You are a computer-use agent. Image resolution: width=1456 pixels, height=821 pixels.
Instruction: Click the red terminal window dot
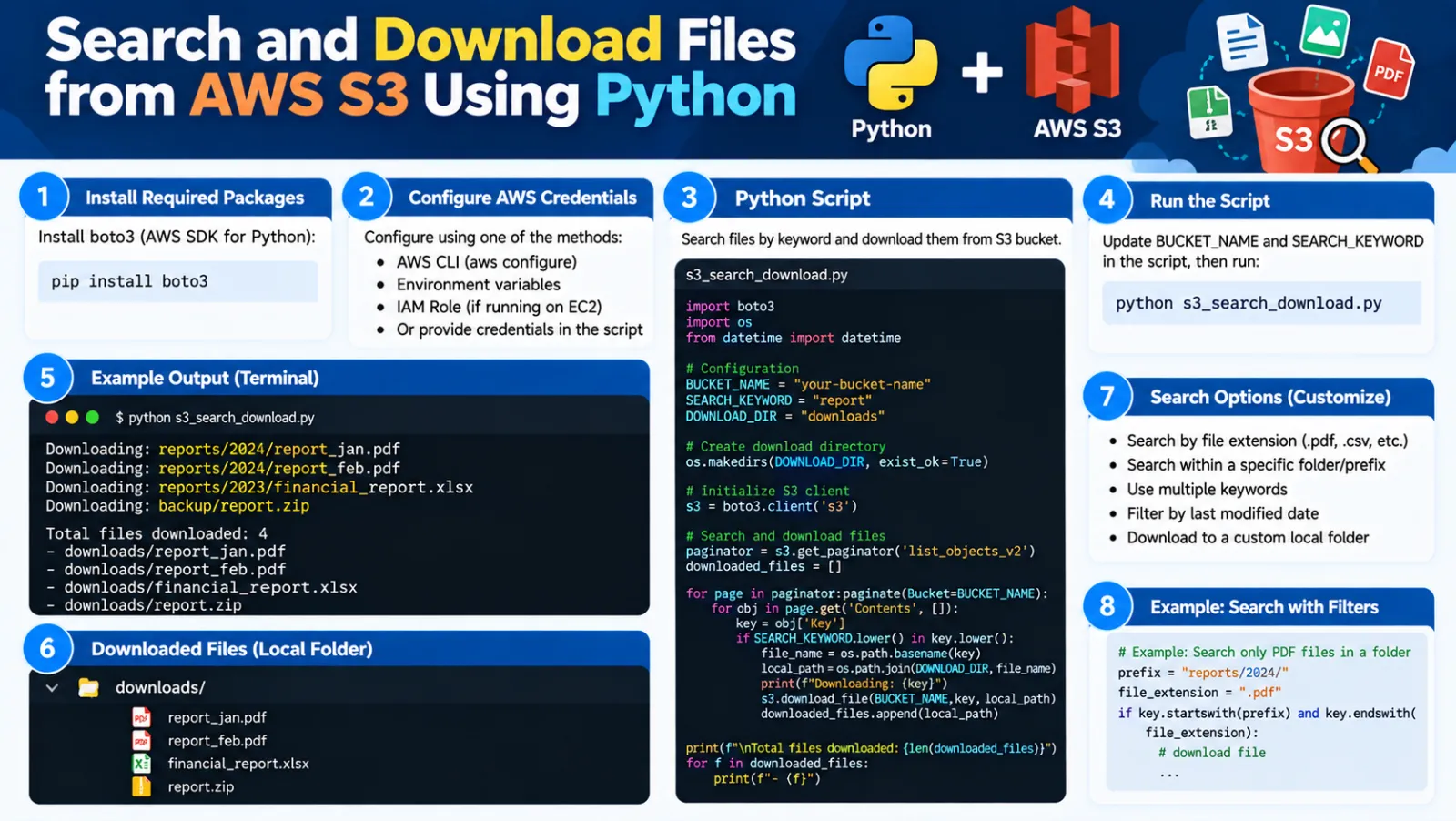point(52,417)
